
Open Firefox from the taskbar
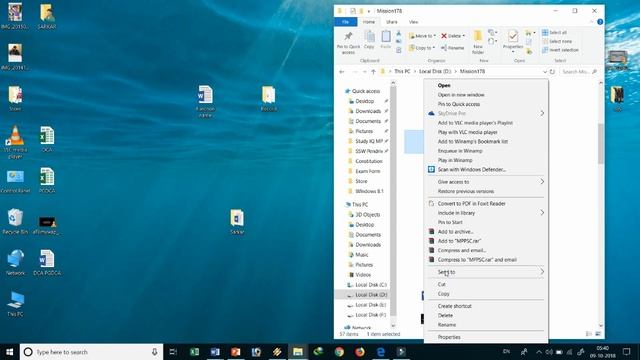pos(360,352)
